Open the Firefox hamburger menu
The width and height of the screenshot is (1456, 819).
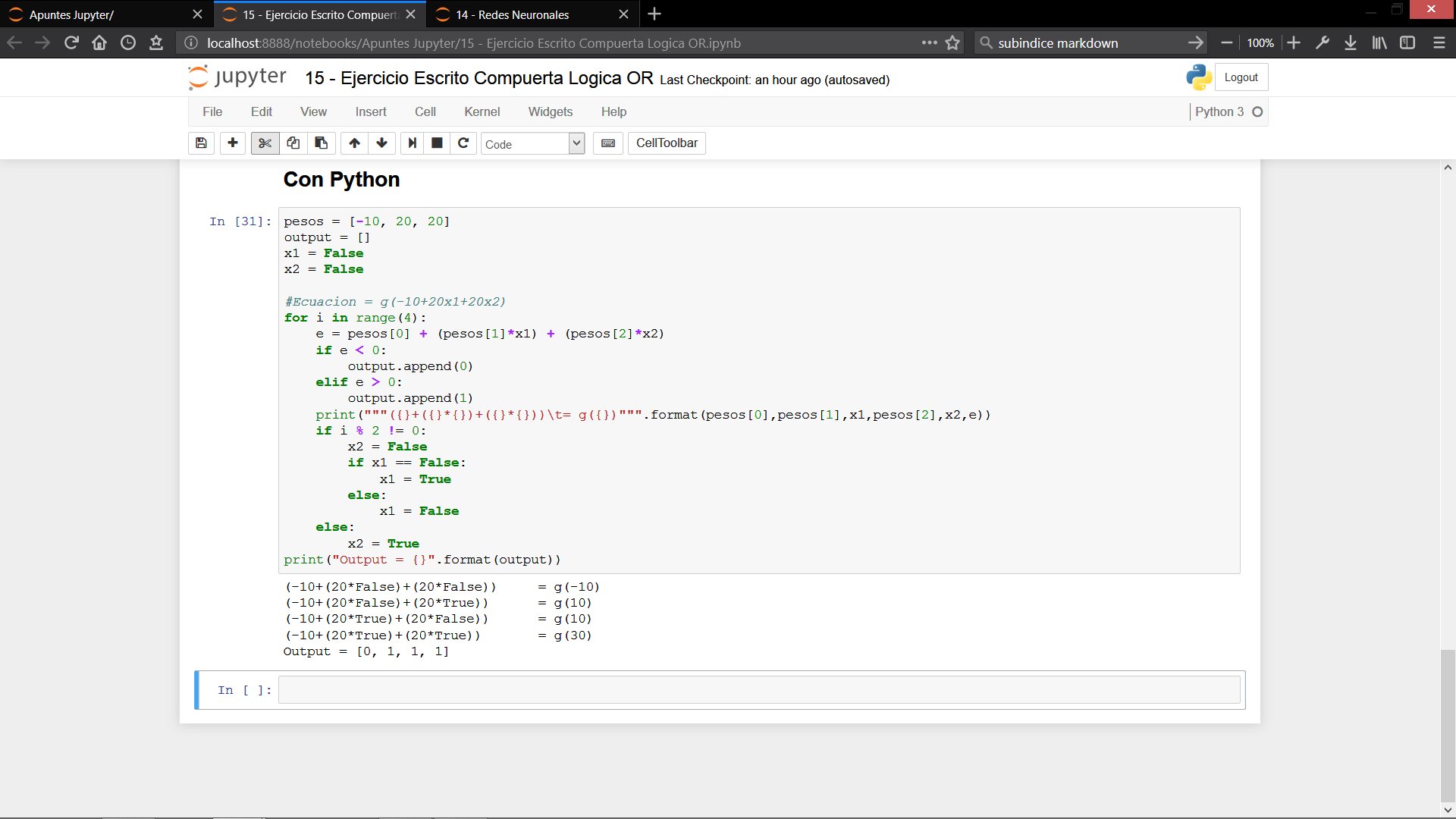[1439, 43]
